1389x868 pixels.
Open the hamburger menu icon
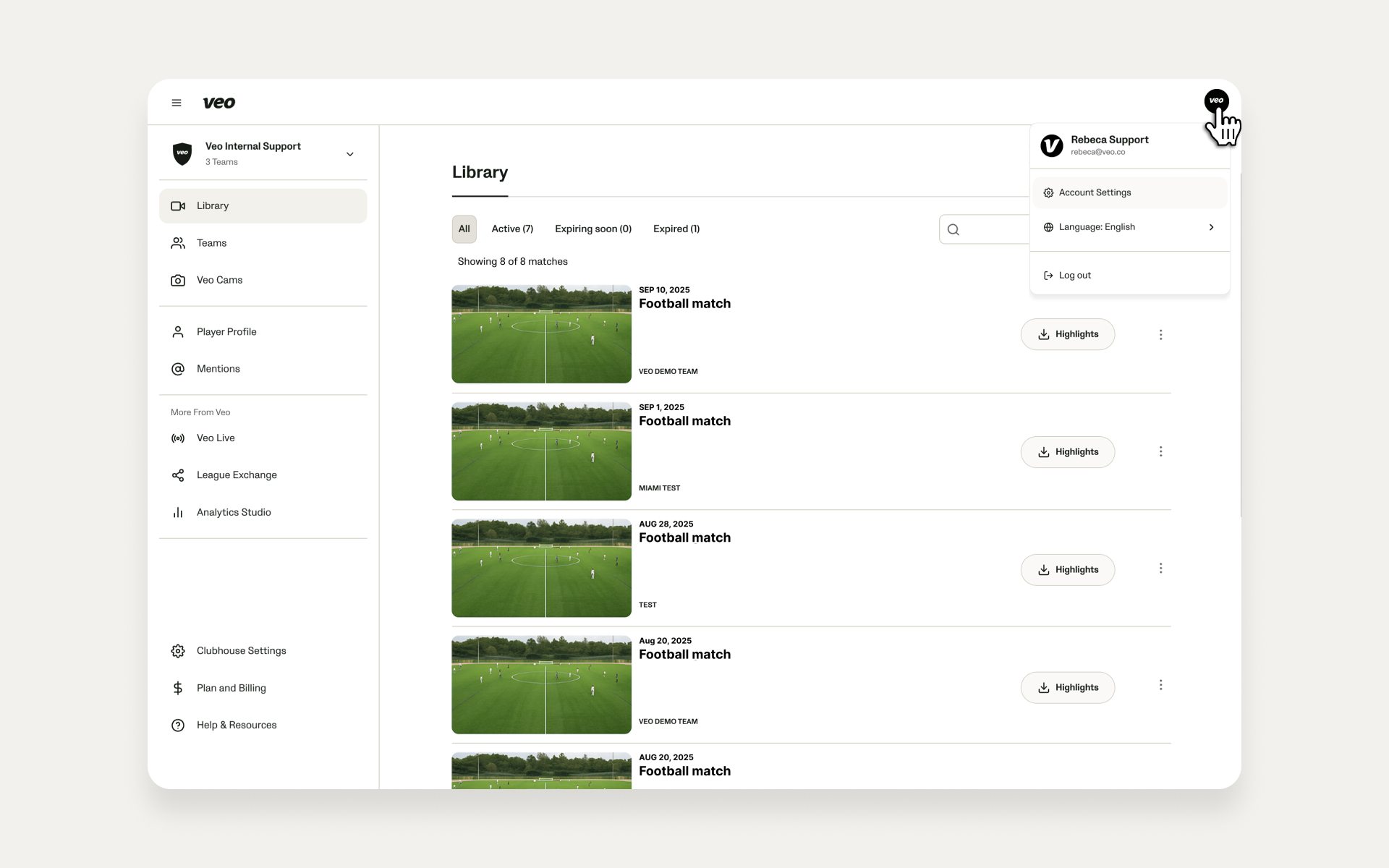[x=176, y=103]
